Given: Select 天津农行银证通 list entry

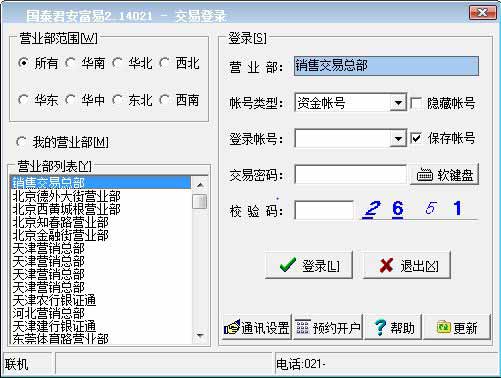Looking at the screenshot, I should click(101, 300).
